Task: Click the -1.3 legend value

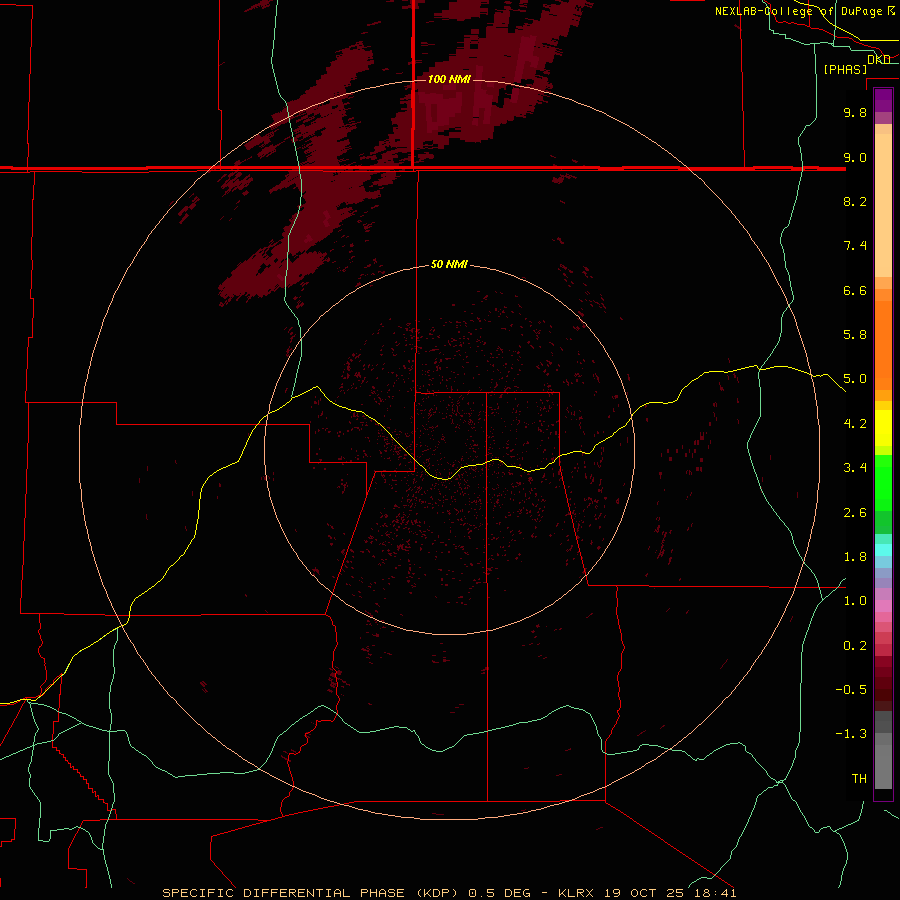Action: 851,734
